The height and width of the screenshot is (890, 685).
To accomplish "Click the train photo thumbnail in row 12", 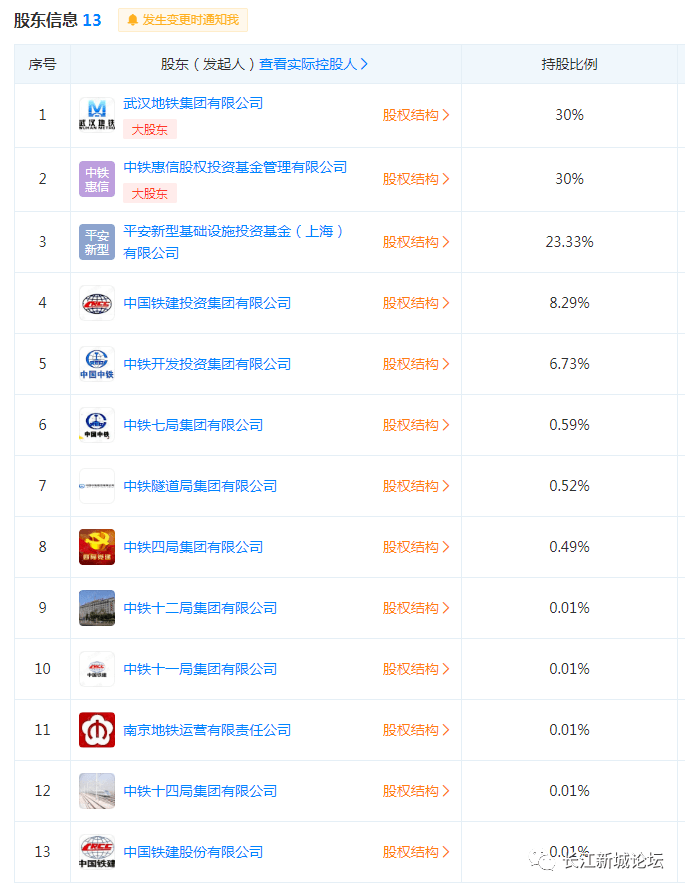I will click(x=96, y=791).
